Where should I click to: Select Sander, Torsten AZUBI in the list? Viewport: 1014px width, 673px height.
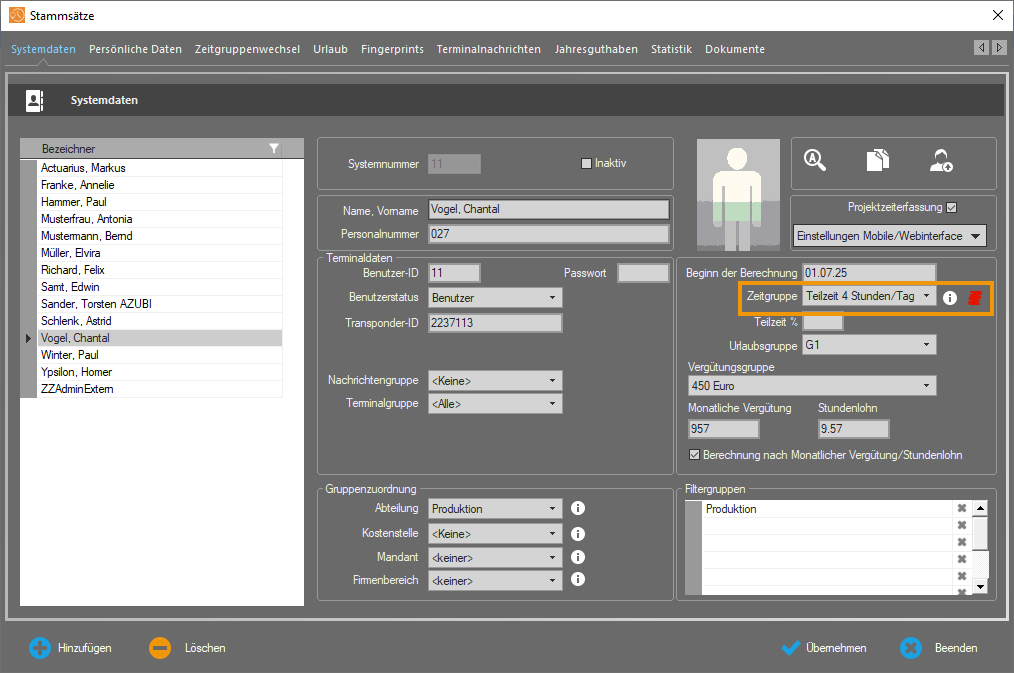[x=96, y=304]
